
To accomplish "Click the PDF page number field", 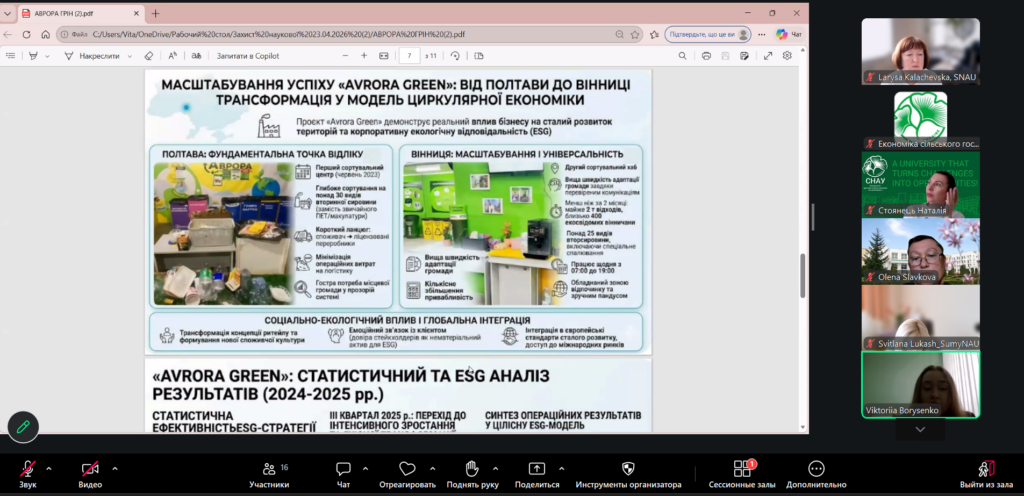I will (x=409, y=56).
